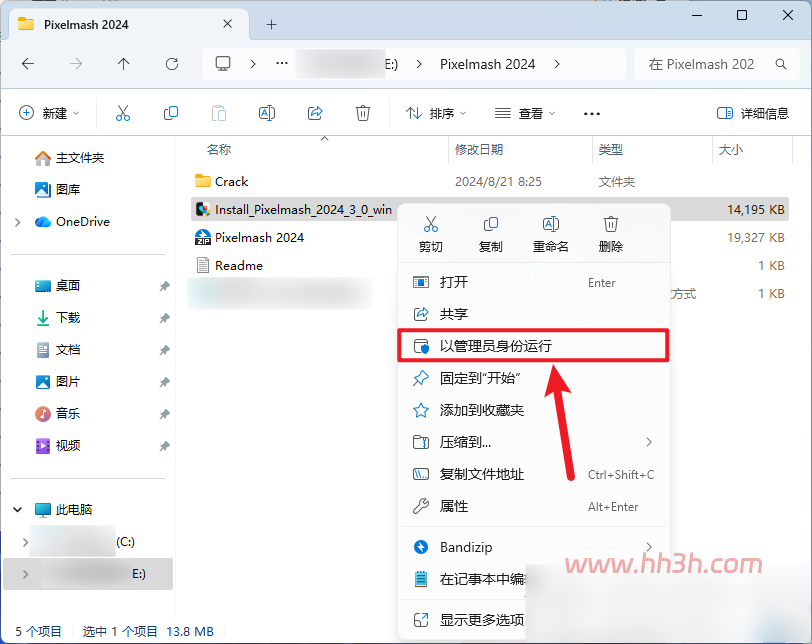Click the PC monitor icon in address bar

[223, 64]
